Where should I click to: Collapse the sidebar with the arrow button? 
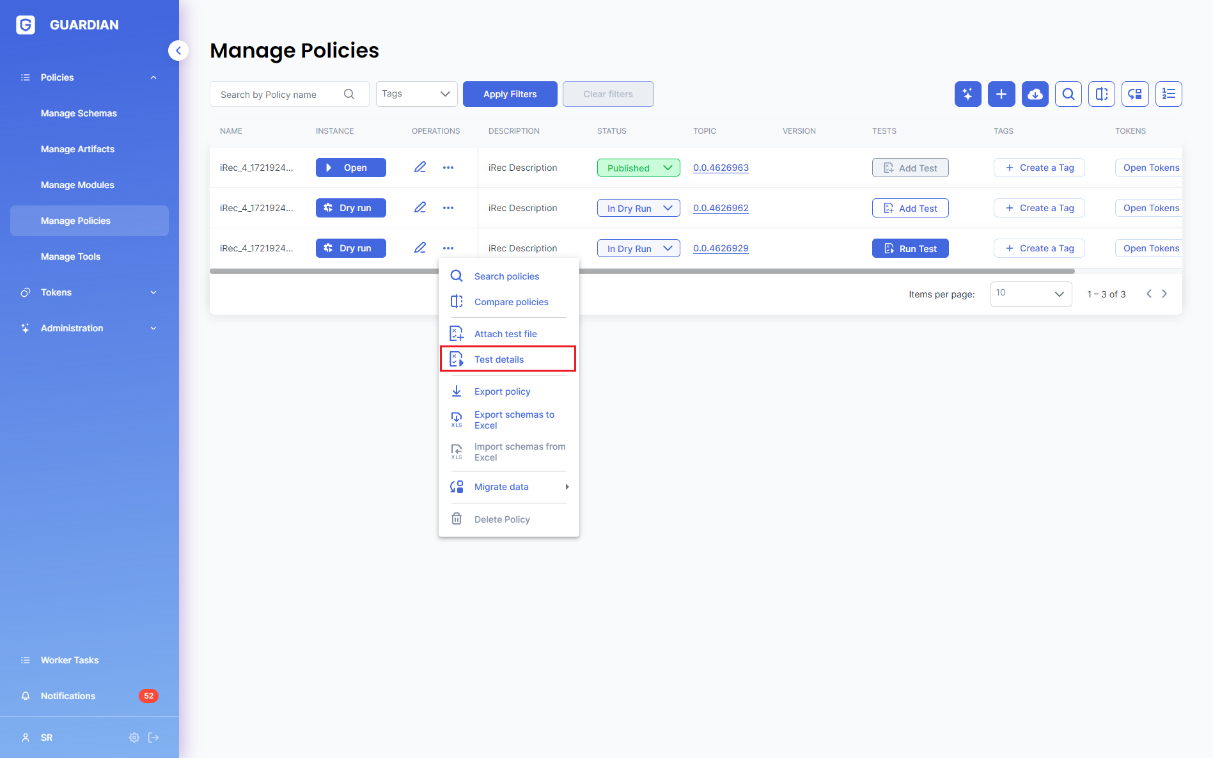pos(178,50)
